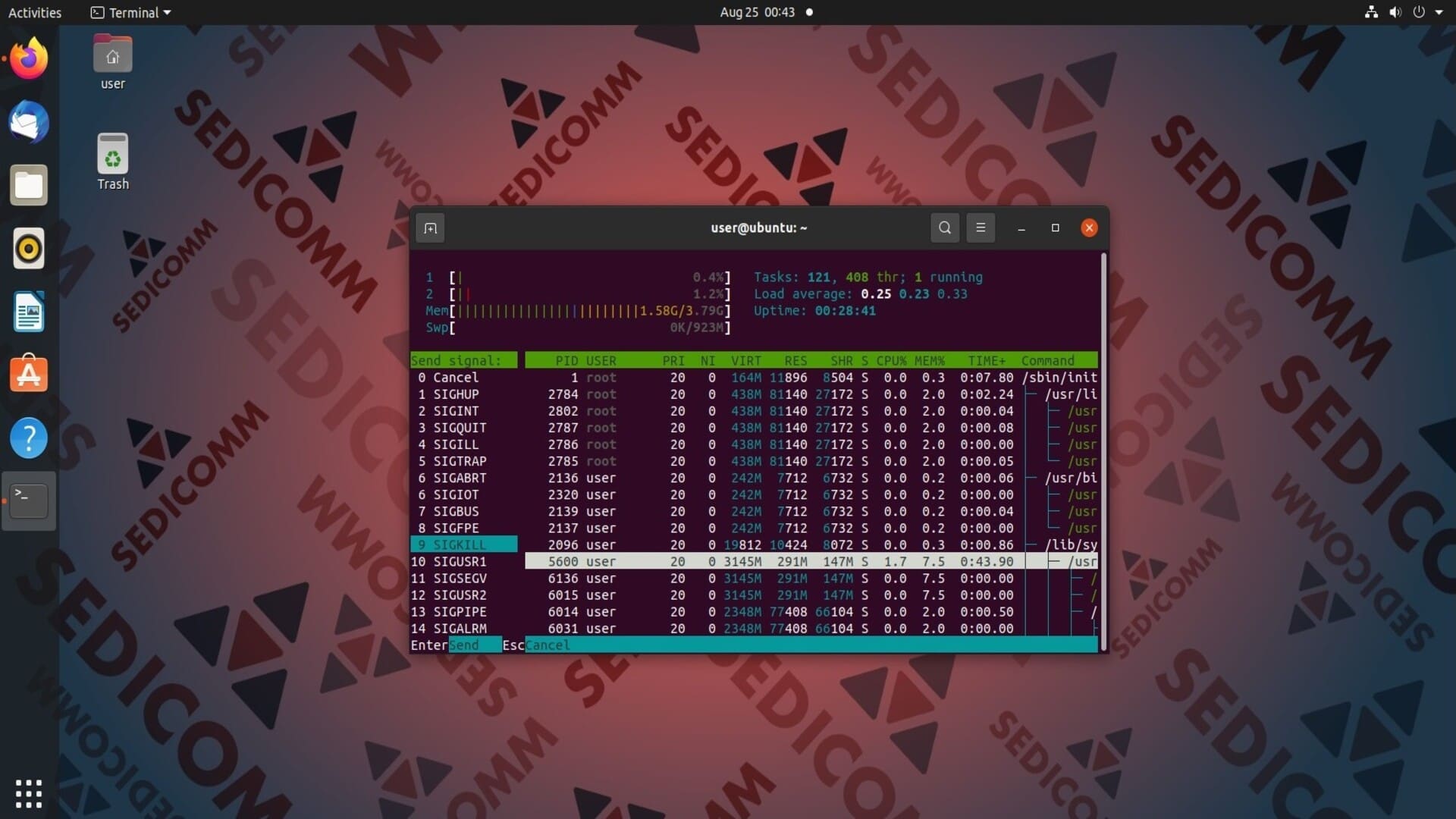Open the Help icon in the dock

[29, 438]
